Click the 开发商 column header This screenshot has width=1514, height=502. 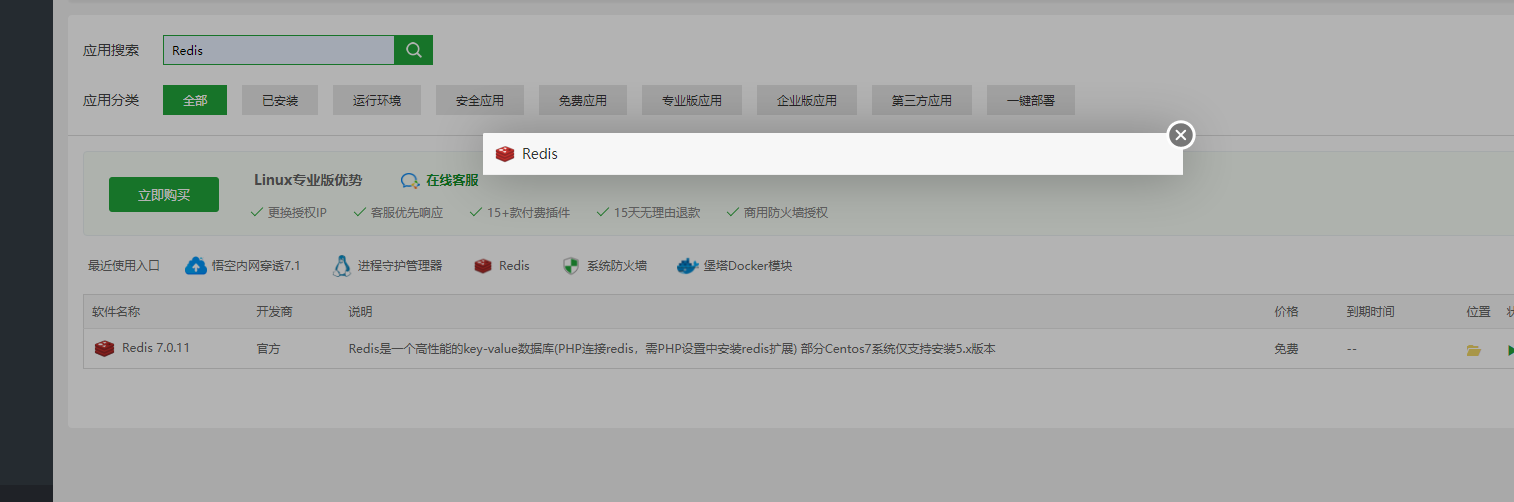click(274, 312)
